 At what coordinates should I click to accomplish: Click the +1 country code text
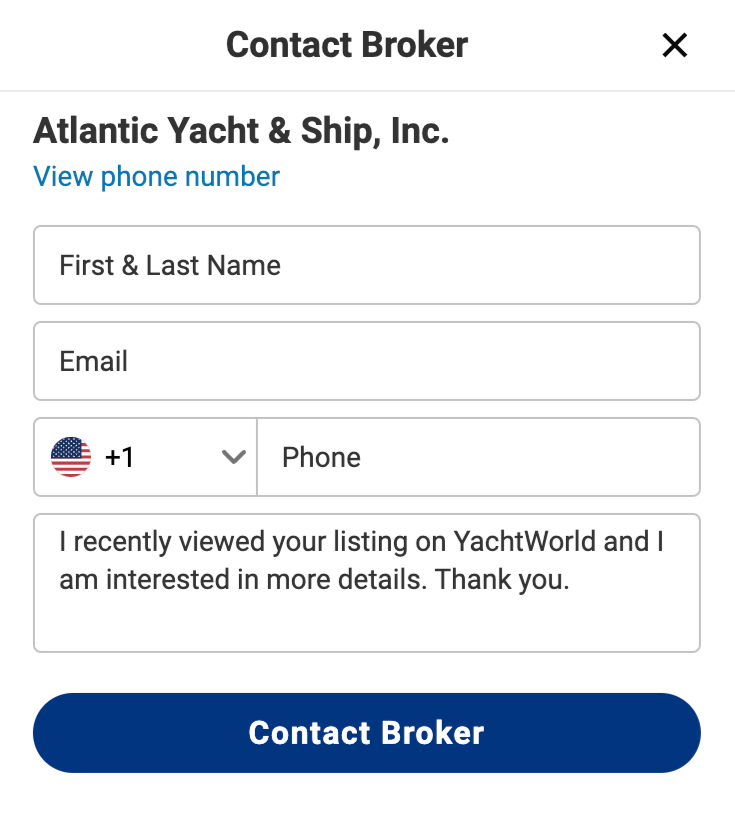pyautogui.click(x=120, y=457)
